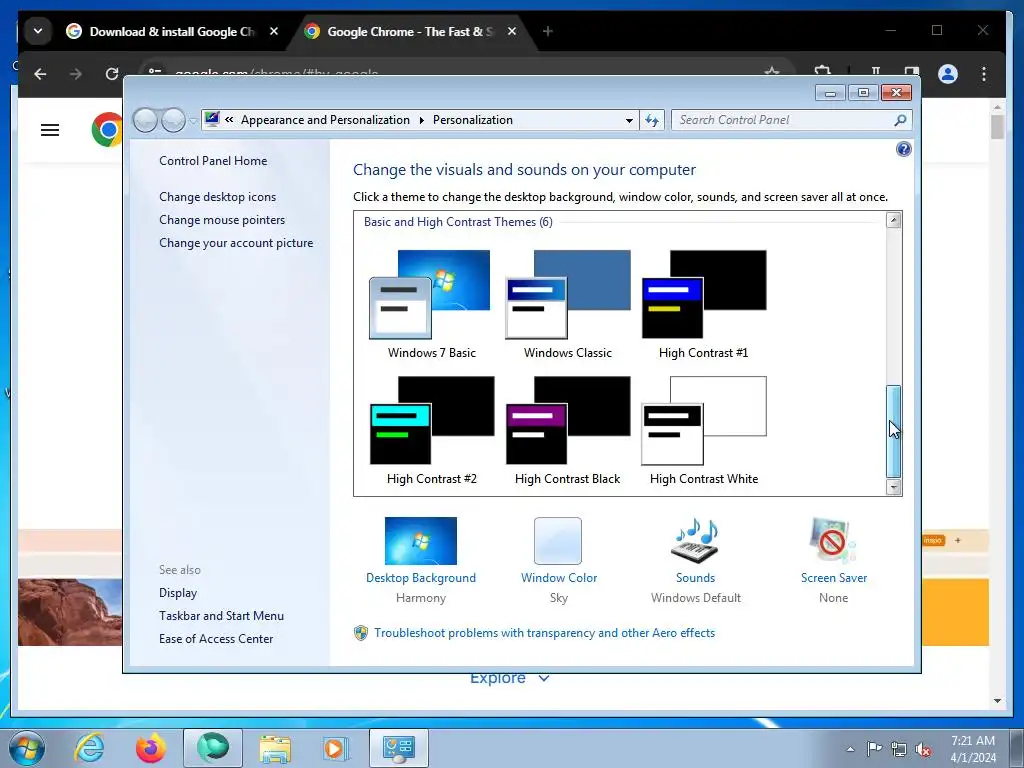The image size is (1024, 768).
Task: Click Appearance and Personalization breadcrumb
Action: [325, 120]
